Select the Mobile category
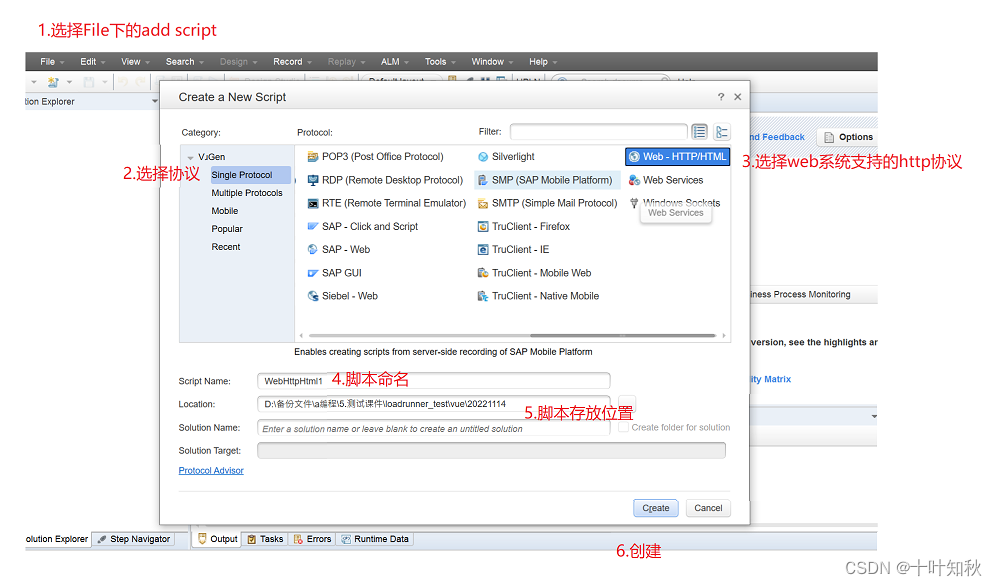997x586 pixels. (x=224, y=210)
